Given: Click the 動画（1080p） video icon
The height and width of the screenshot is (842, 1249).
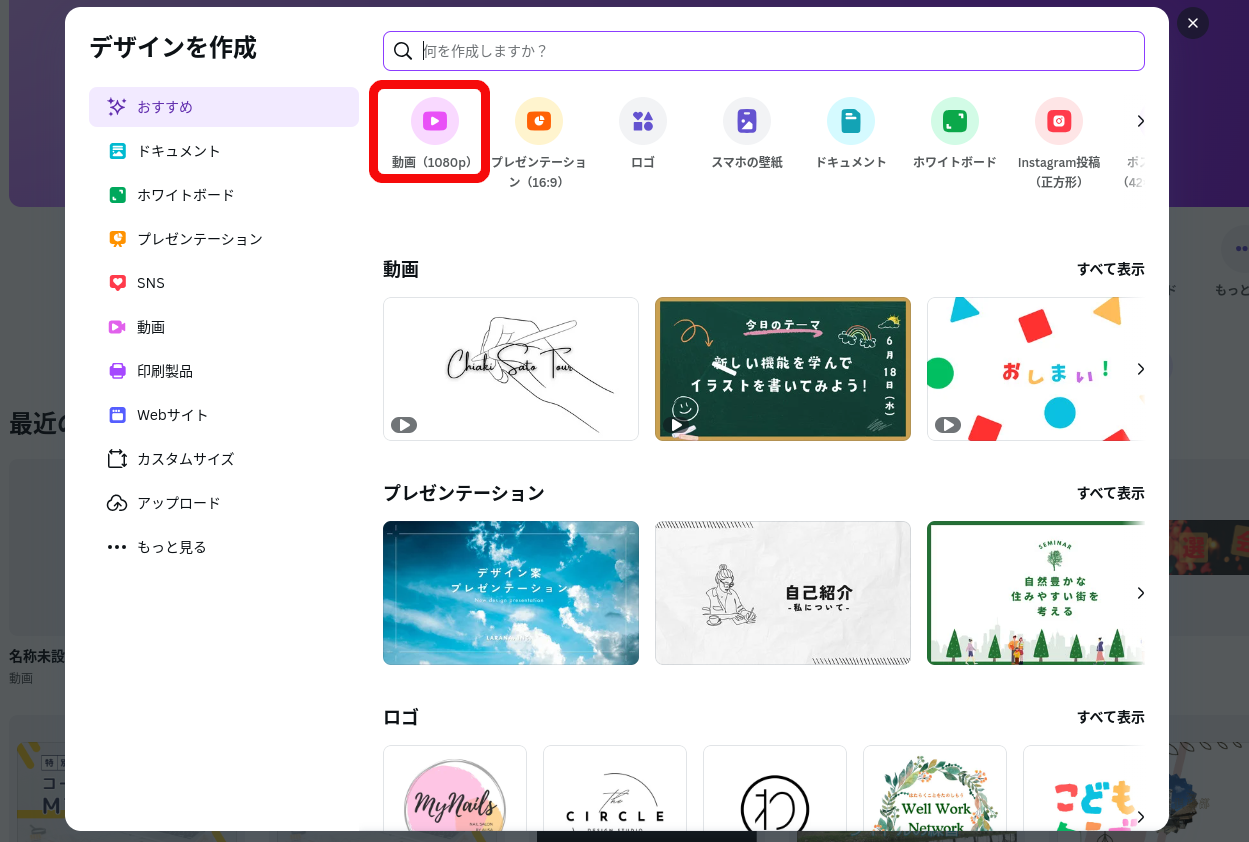Looking at the screenshot, I should point(434,122).
